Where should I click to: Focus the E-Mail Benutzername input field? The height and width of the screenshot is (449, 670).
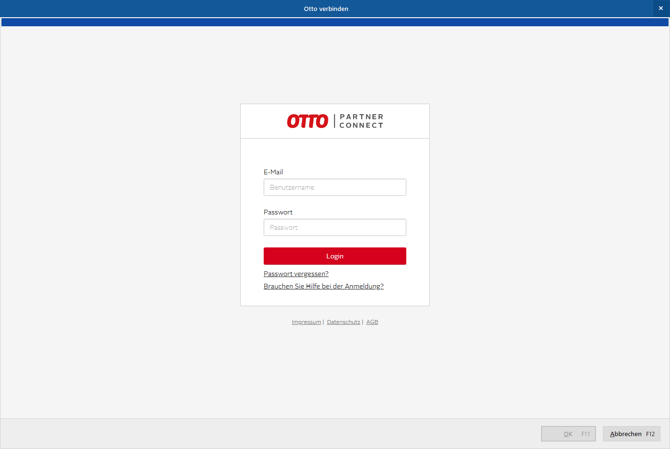[x=334, y=187]
